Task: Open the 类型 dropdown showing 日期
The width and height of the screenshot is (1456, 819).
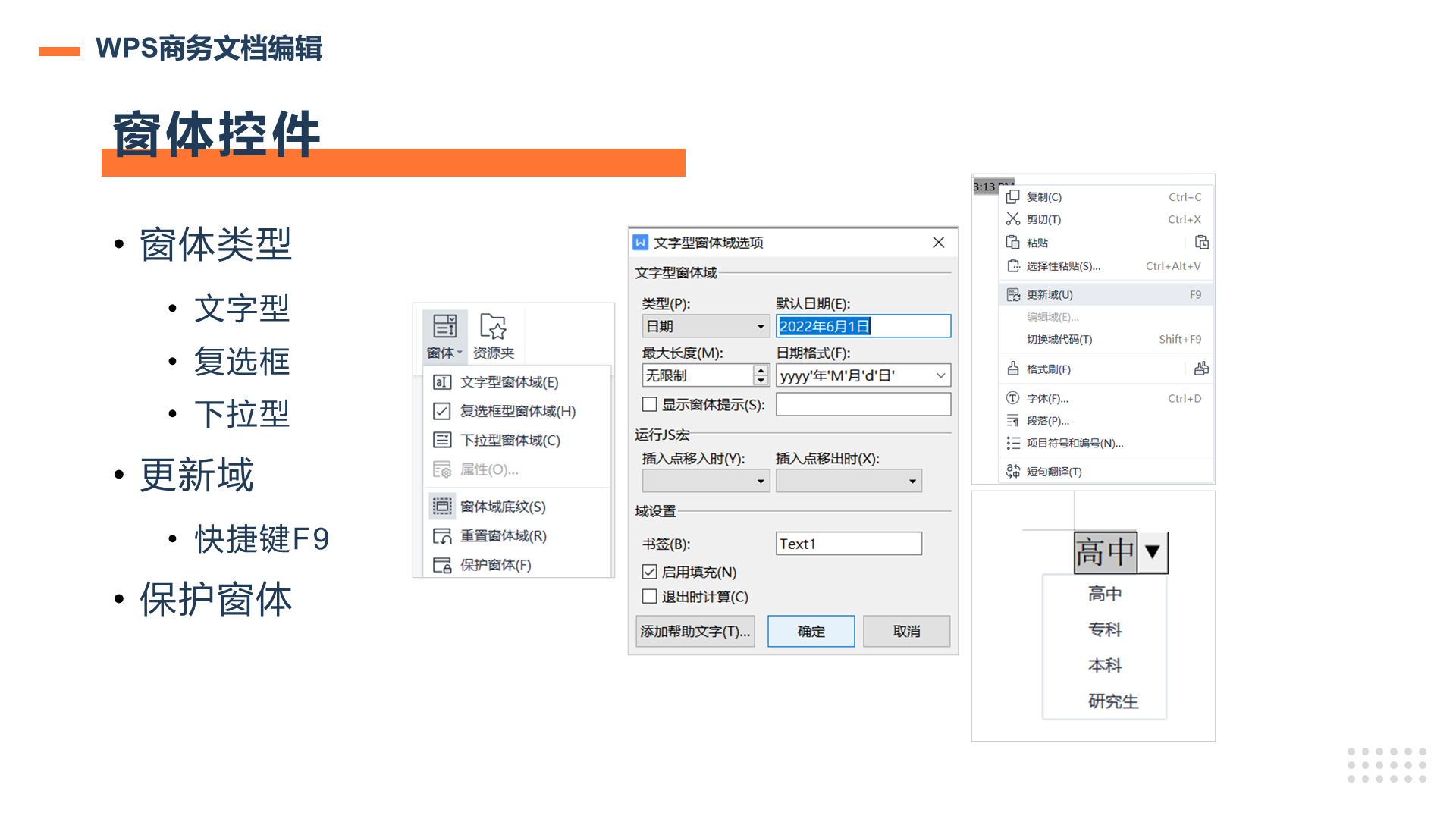Action: pos(760,327)
